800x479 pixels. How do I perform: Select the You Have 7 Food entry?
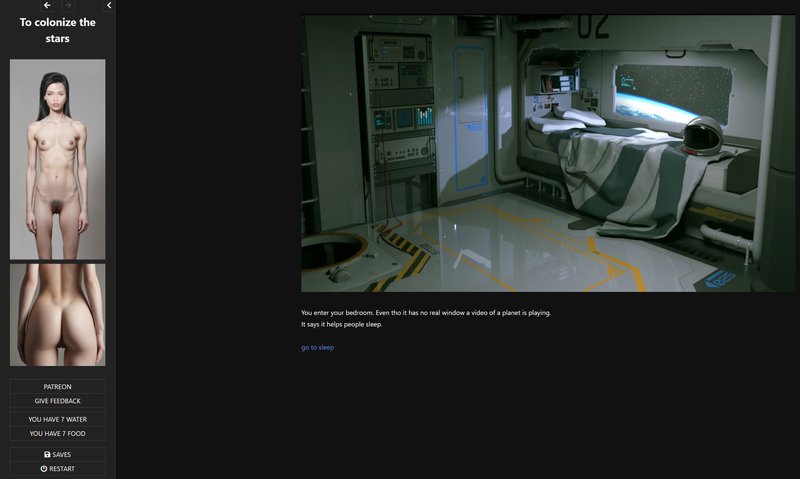click(58, 434)
